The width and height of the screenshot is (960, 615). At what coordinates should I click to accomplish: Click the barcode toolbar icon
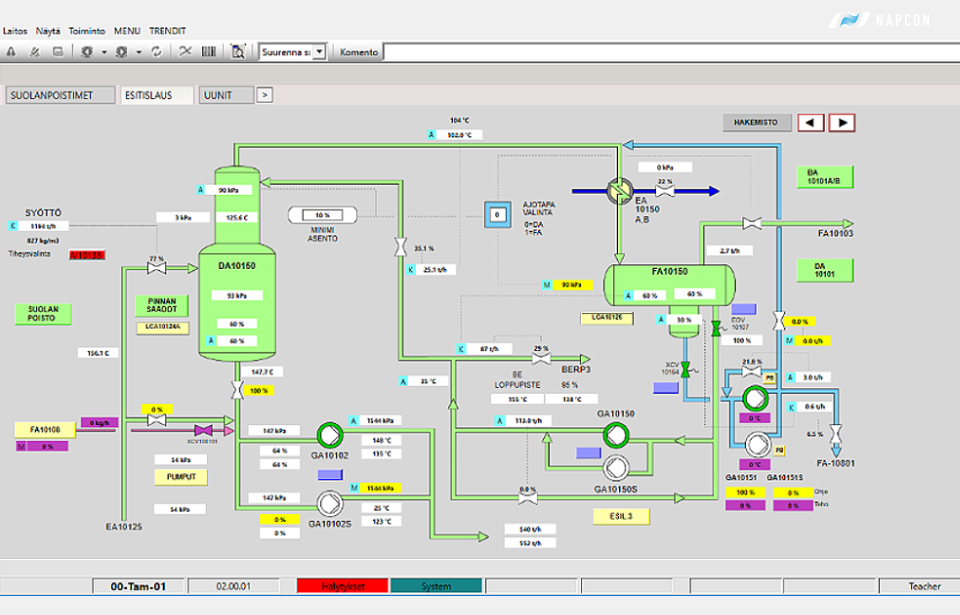pyautogui.click(x=208, y=51)
